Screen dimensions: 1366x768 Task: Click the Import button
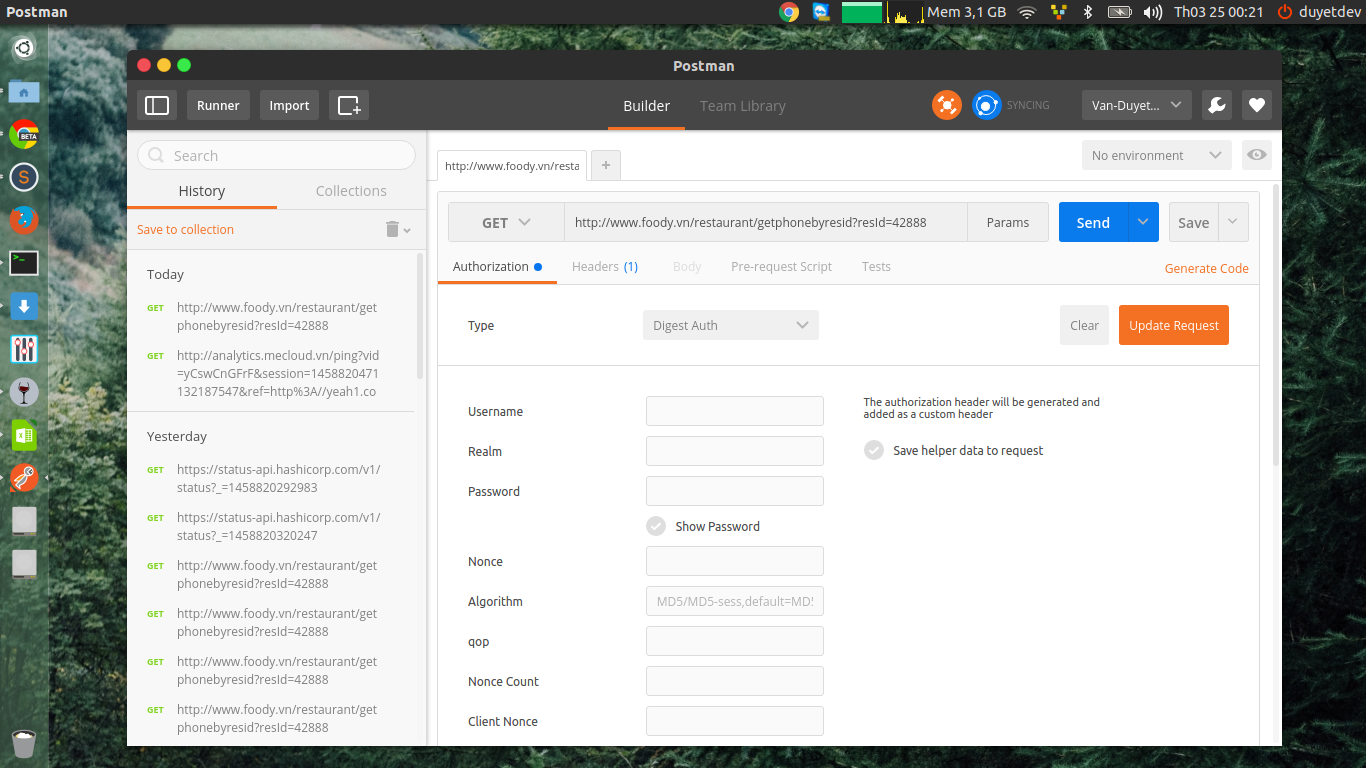[x=289, y=105]
